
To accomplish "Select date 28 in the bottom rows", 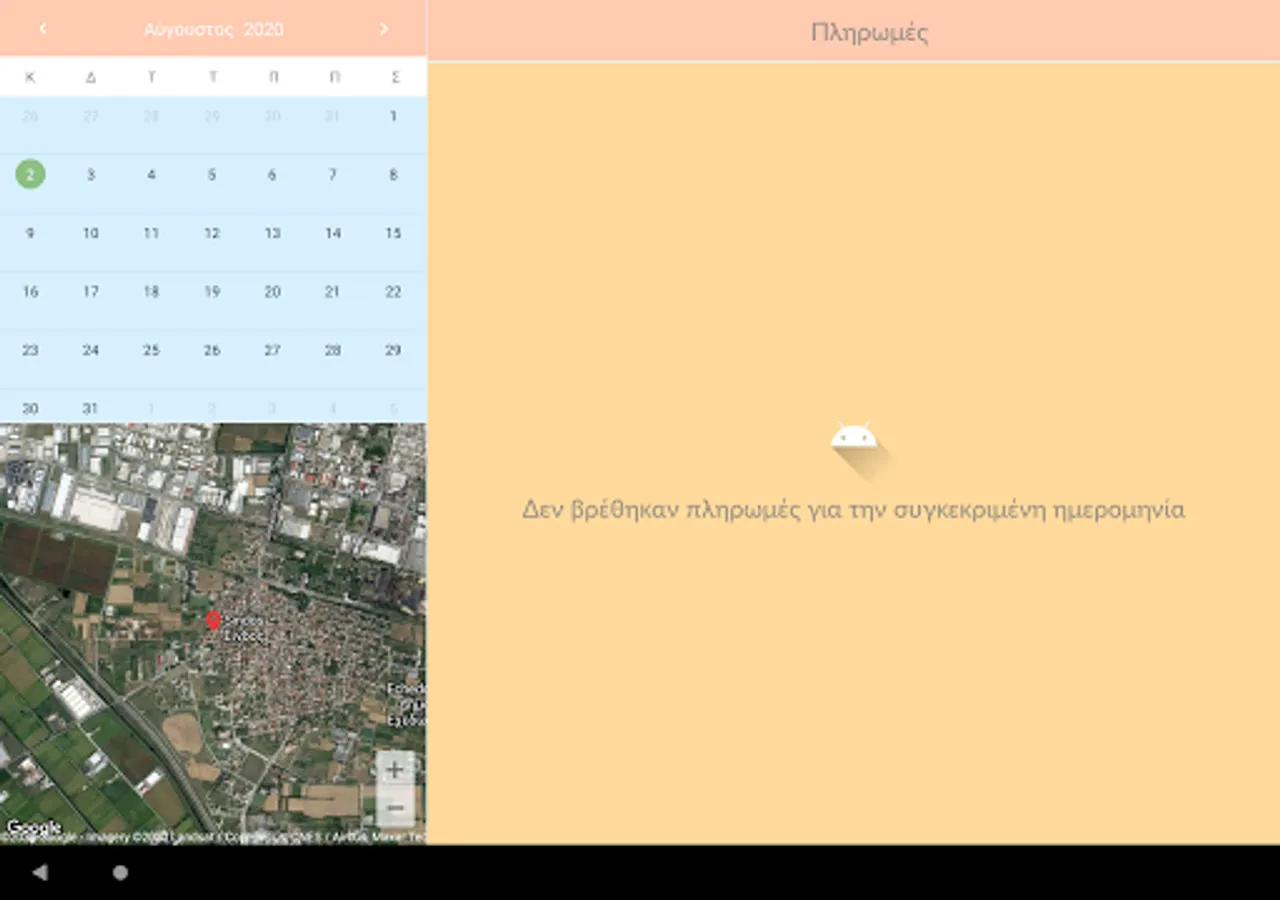I will pos(333,350).
